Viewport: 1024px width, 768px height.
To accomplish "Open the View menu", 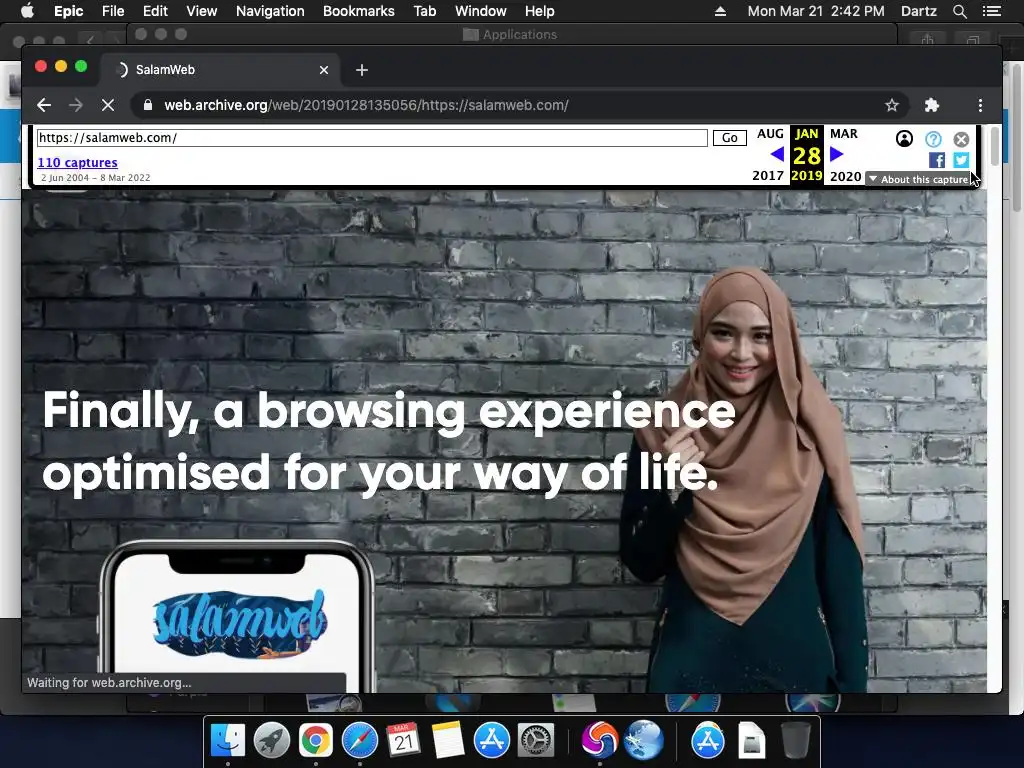I will click(201, 11).
